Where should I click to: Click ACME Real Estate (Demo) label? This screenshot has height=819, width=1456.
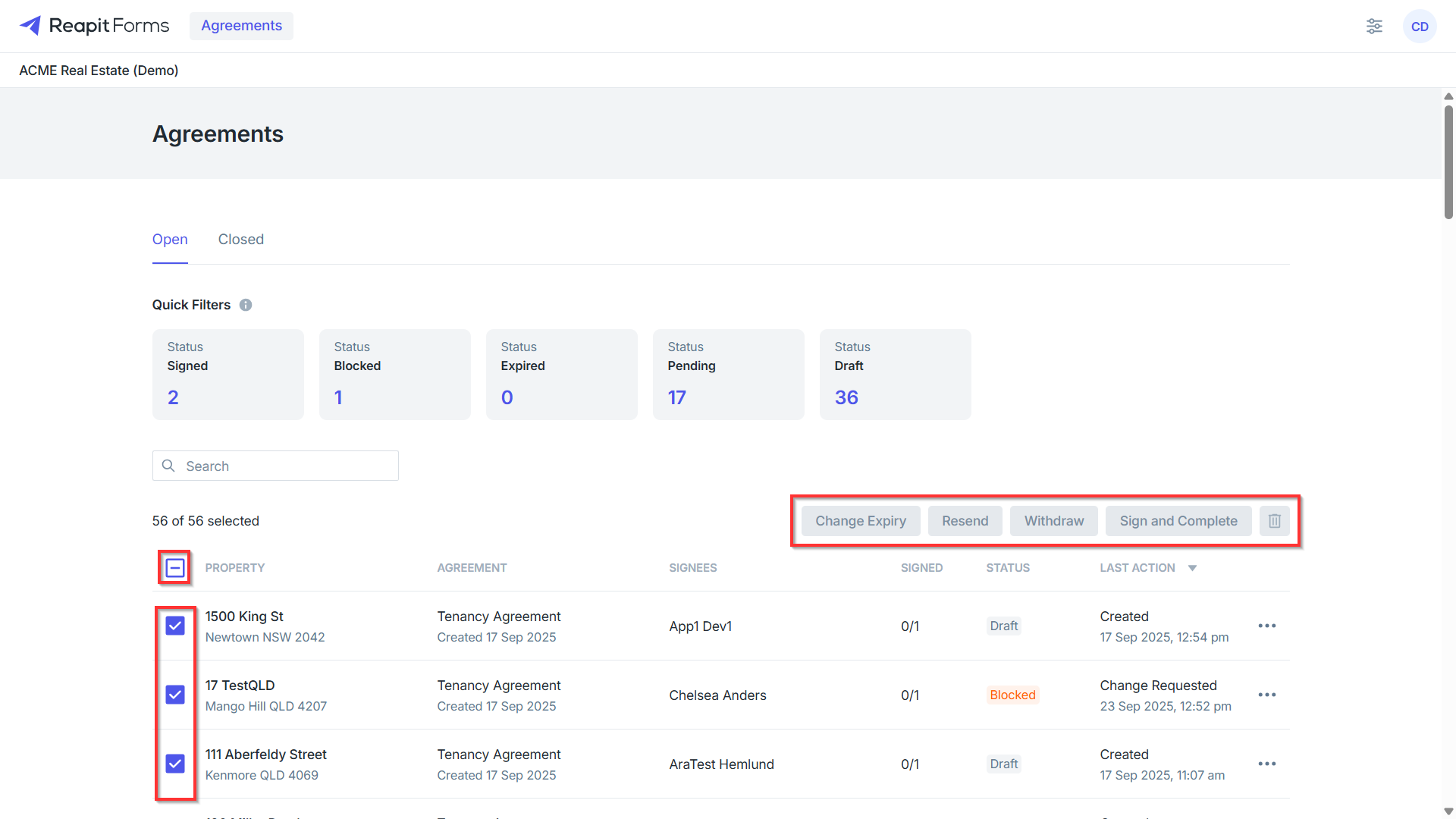99,71
